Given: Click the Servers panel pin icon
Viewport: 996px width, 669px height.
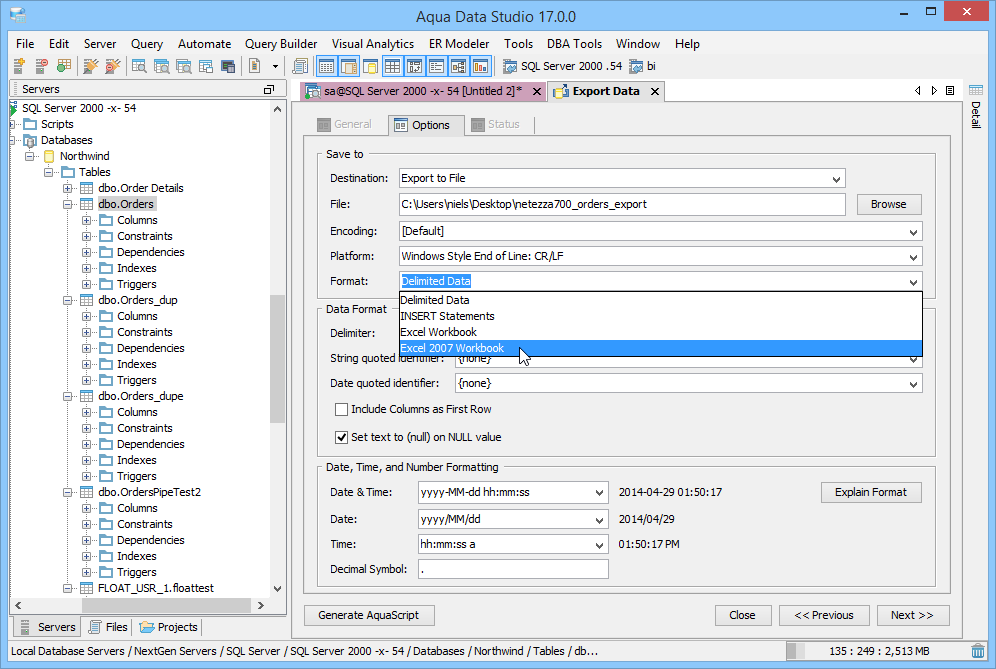Looking at the screenshot, I should [268, 88].
